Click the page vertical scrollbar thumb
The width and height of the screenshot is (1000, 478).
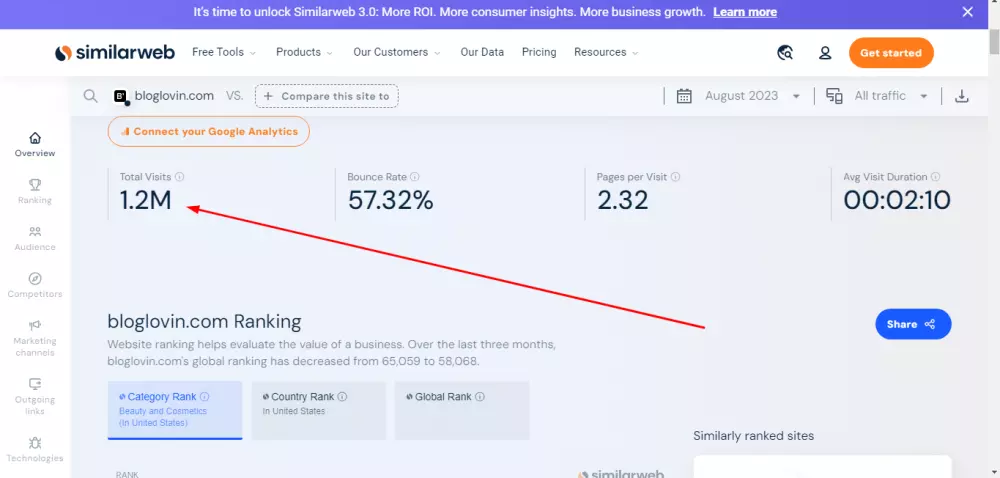point(994,42)
